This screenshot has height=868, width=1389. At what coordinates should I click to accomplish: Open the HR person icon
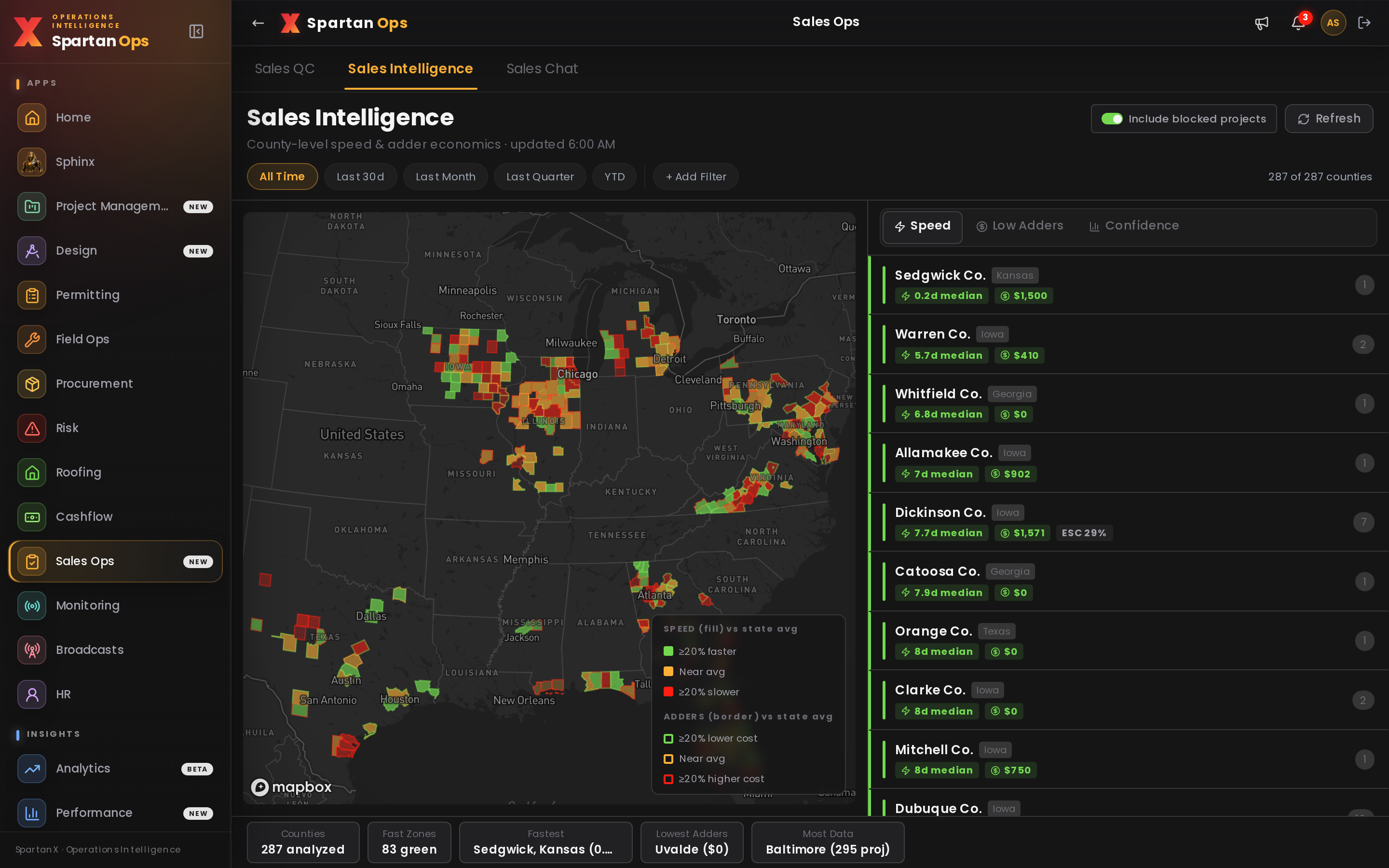pos(31,694)
